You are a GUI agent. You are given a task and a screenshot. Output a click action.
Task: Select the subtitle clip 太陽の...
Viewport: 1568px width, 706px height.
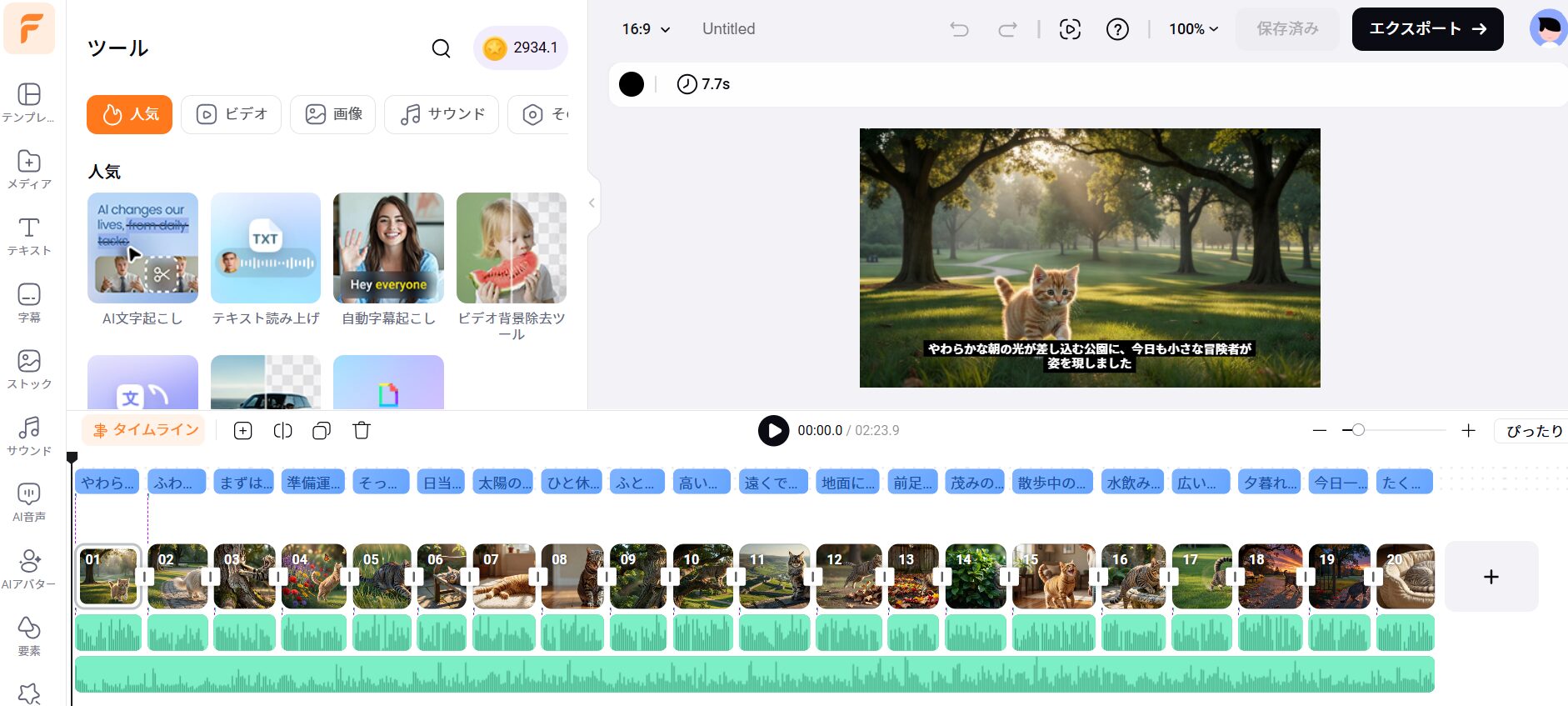504,482
